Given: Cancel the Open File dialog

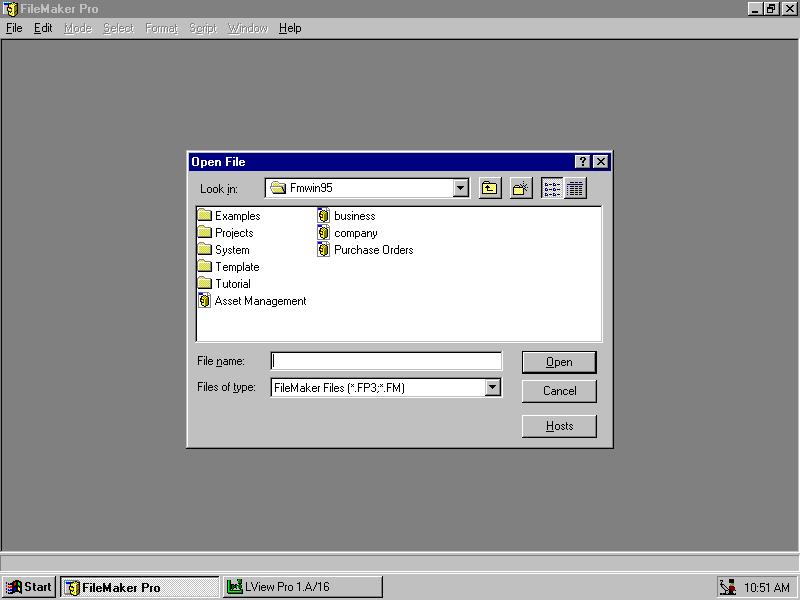Looking at the screenshot, I should tap(559, 391).
